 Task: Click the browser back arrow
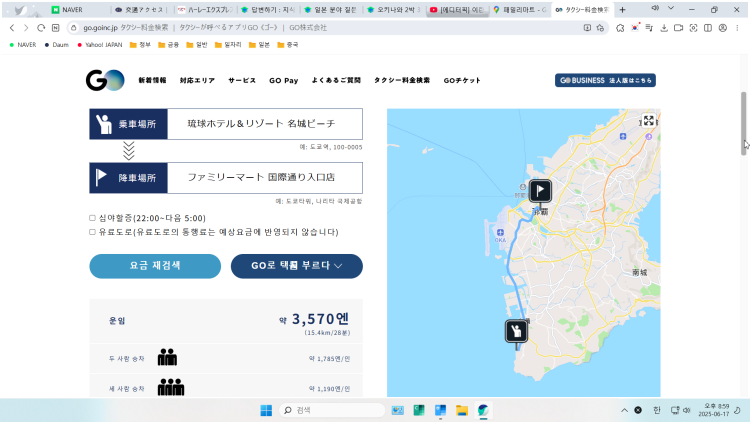[x=12, y=28]
